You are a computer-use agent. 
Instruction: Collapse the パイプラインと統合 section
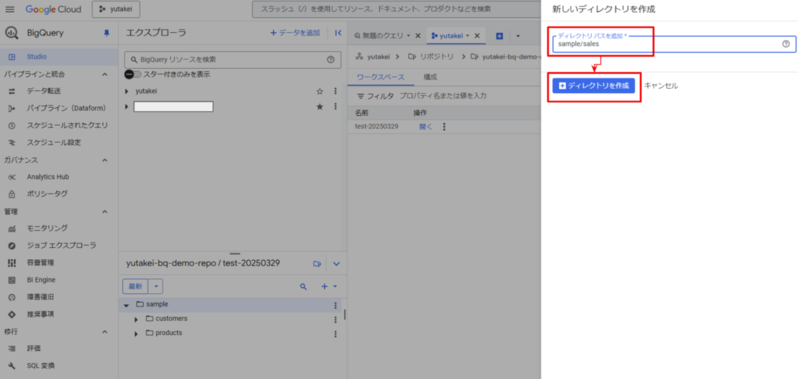(x=105, y=74)
